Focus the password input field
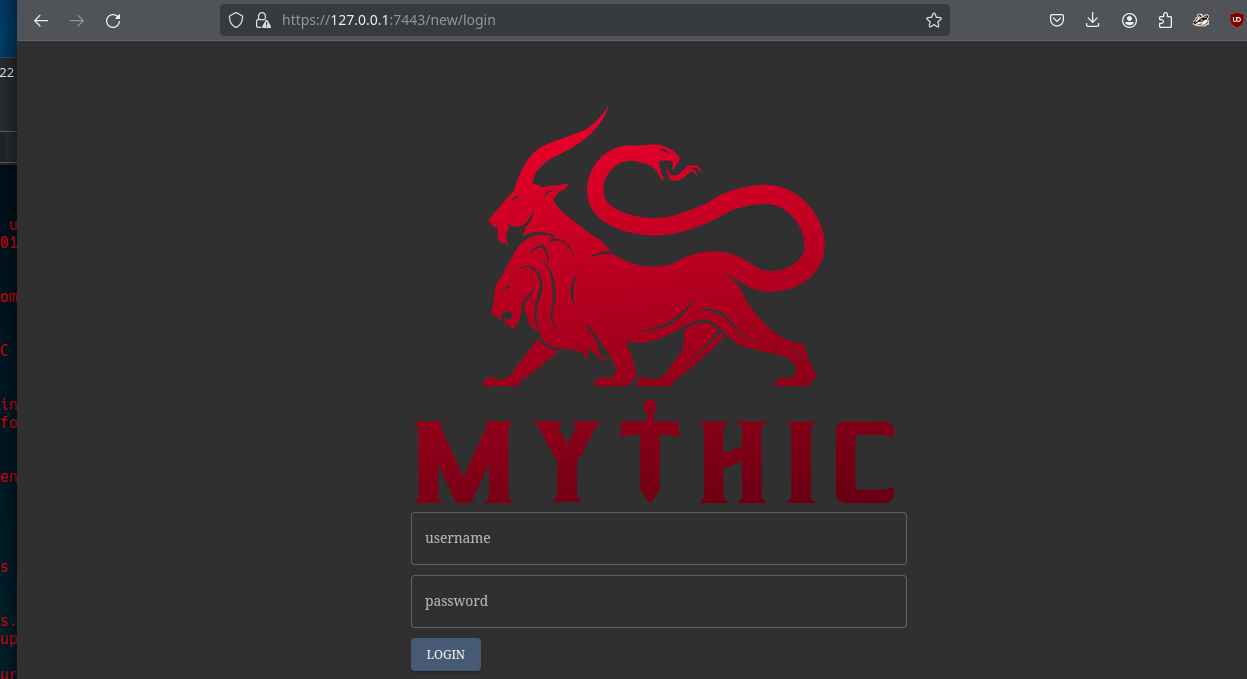 tap(658, 601)
